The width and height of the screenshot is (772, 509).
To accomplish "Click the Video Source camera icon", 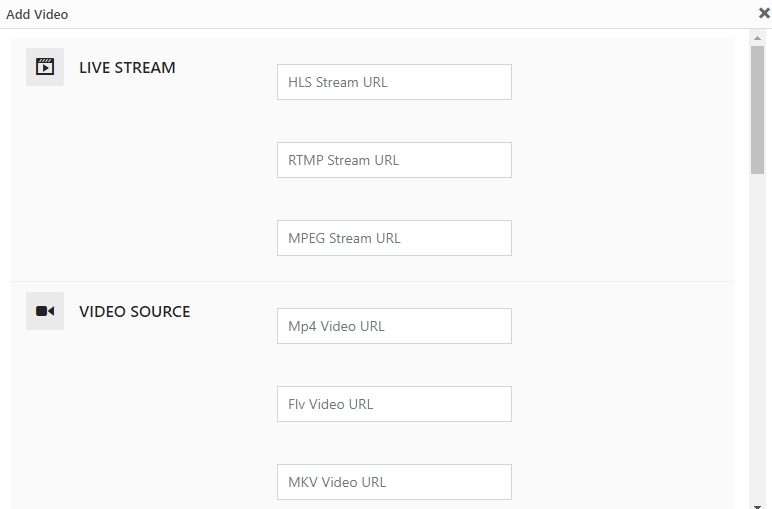I will 45,311.
